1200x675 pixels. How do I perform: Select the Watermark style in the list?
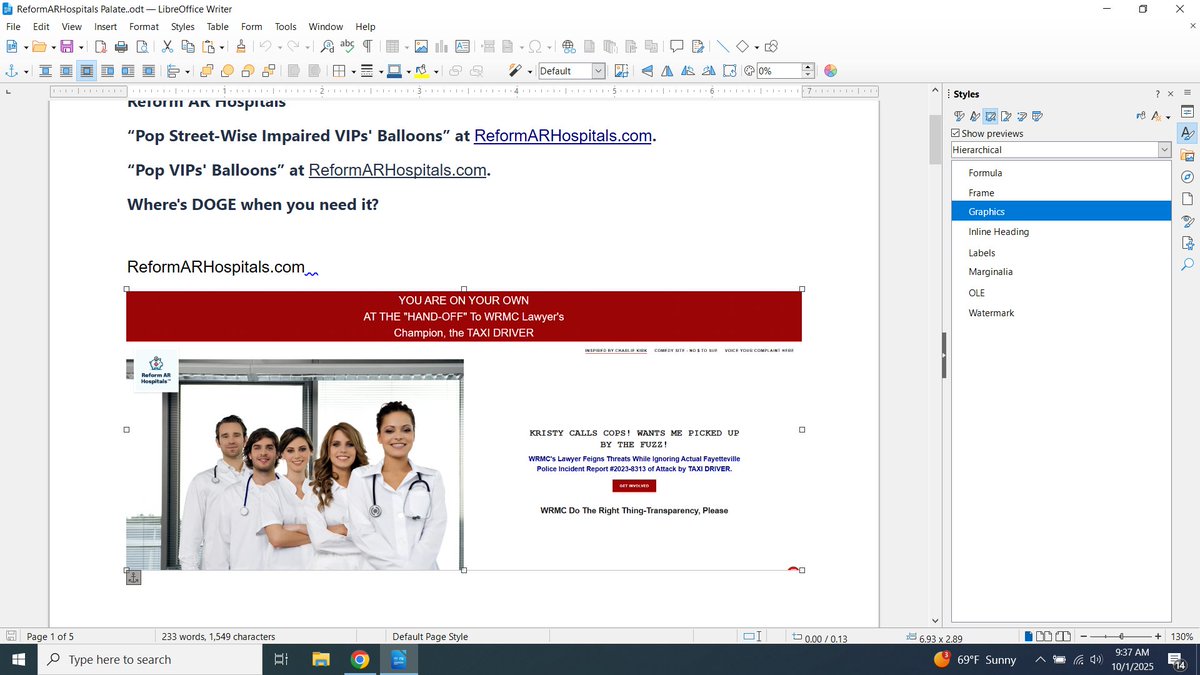click(x=1061, y=313)
